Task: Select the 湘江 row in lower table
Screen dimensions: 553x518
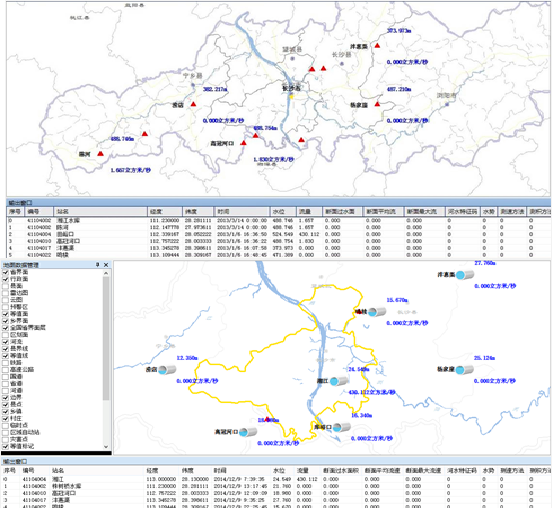Action: 276,479
